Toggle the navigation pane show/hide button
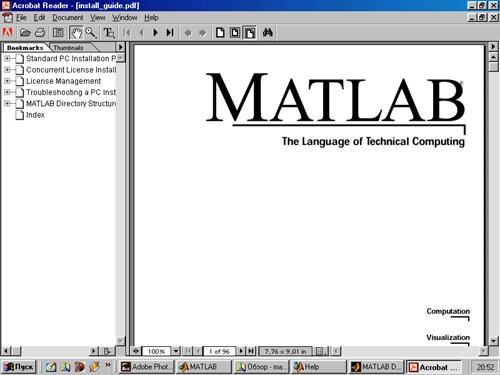 (58, 33)
